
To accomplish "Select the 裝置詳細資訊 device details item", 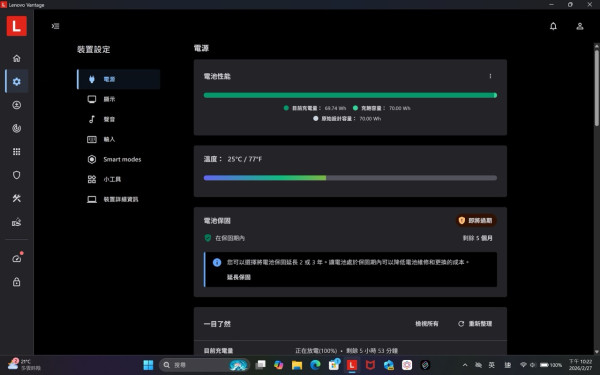I will click(119, 199).
